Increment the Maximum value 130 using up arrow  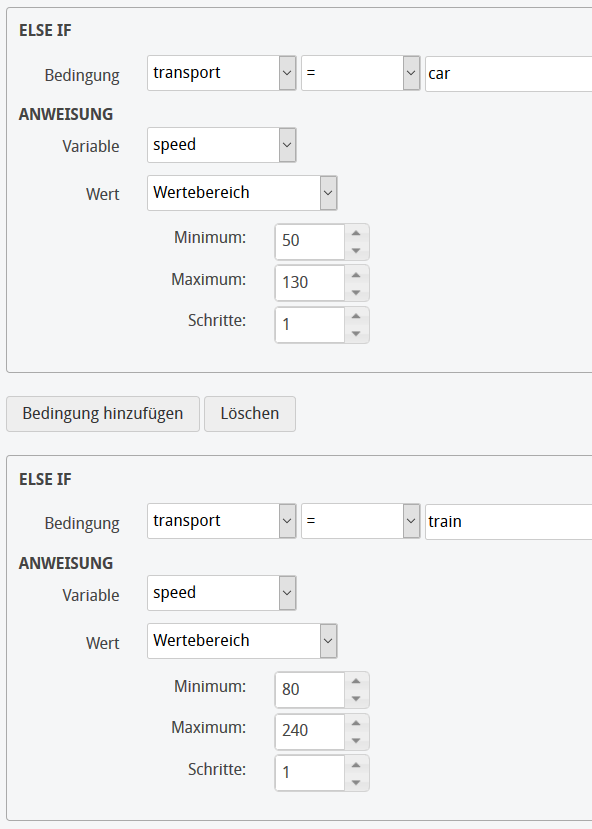(358, 276)
